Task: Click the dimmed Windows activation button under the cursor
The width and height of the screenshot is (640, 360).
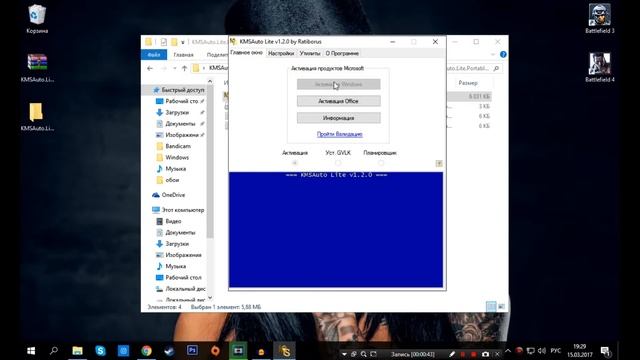Action: [338, 84]
